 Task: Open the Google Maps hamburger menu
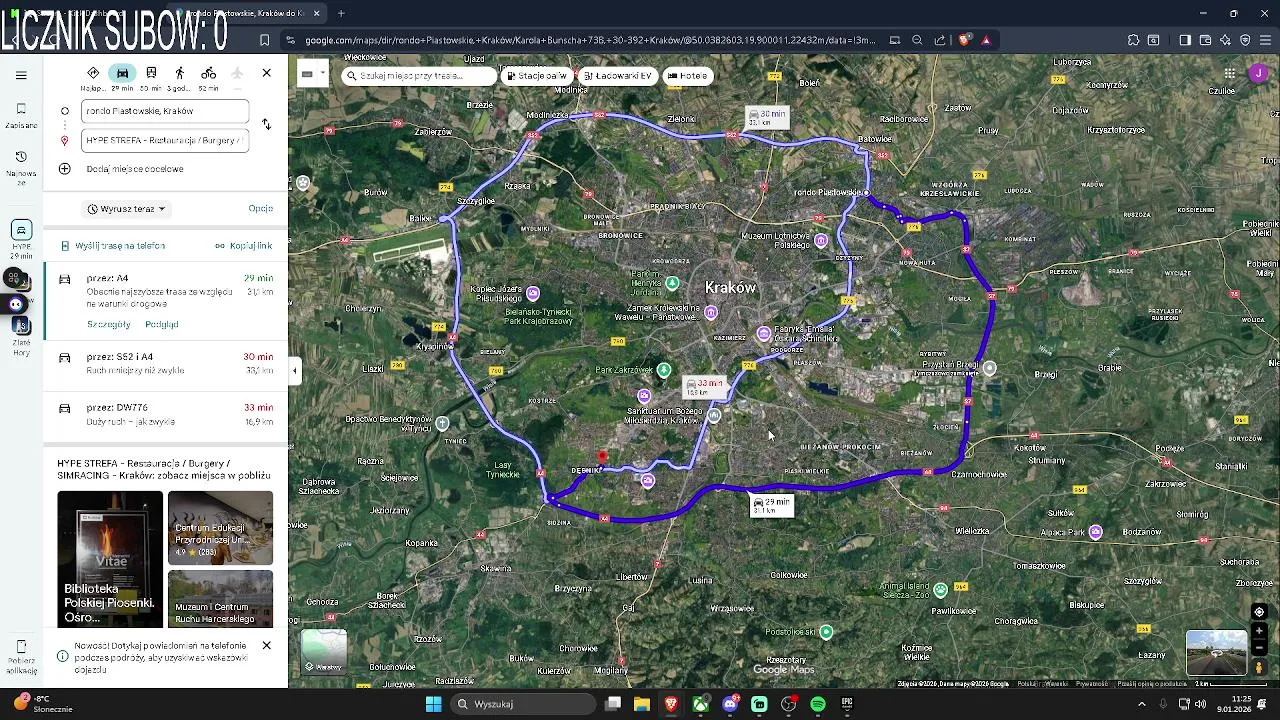coord(21,75)
